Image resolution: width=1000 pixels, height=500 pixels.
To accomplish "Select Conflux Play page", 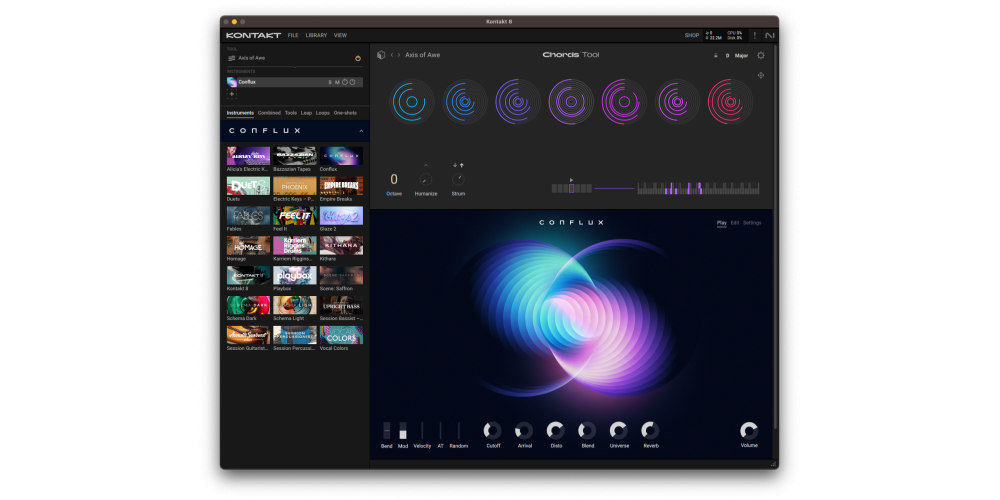I will click(x=721, y=223).
